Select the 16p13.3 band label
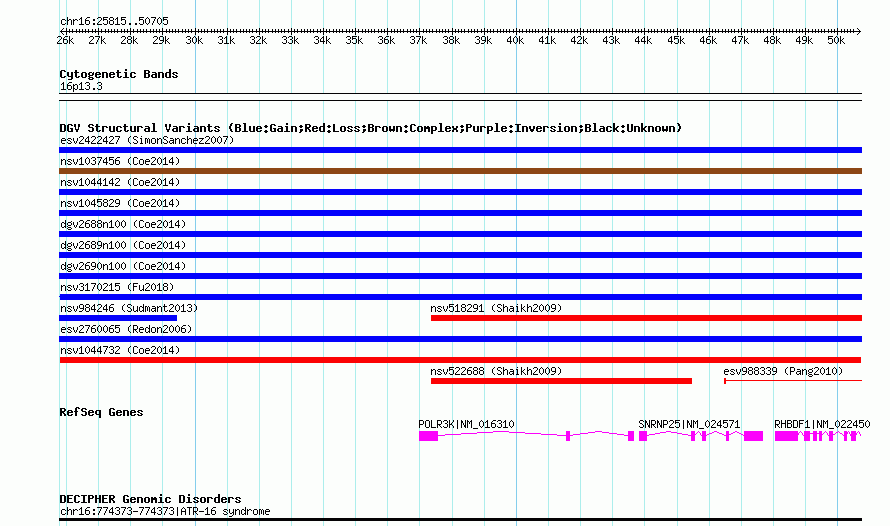The height and width of the screenshot is (526, 890). 81,86
